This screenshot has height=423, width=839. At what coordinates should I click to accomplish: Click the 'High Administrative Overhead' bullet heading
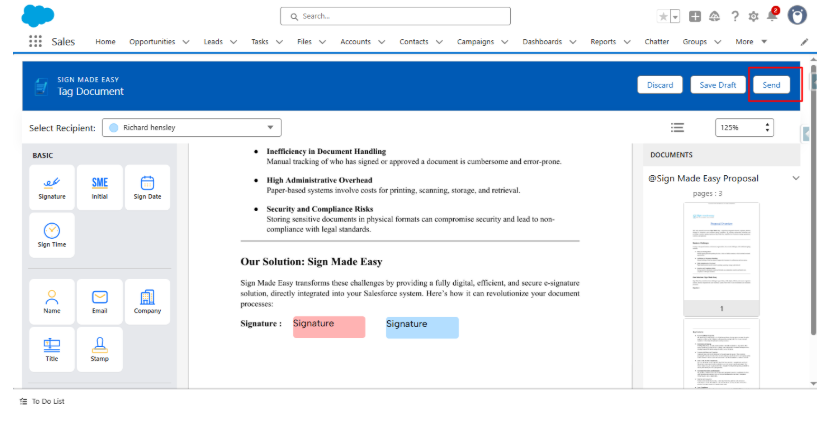tap(319, 180)
